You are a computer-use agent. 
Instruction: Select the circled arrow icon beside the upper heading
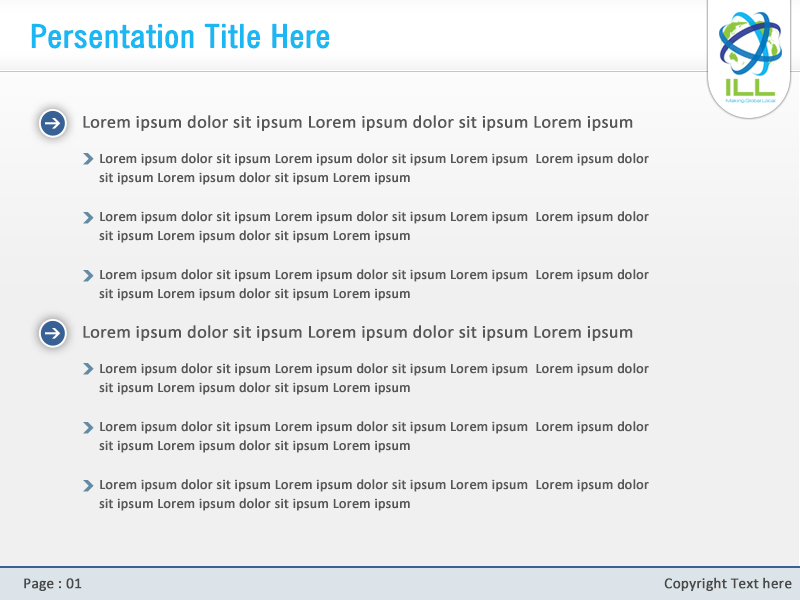click(53, 123)
